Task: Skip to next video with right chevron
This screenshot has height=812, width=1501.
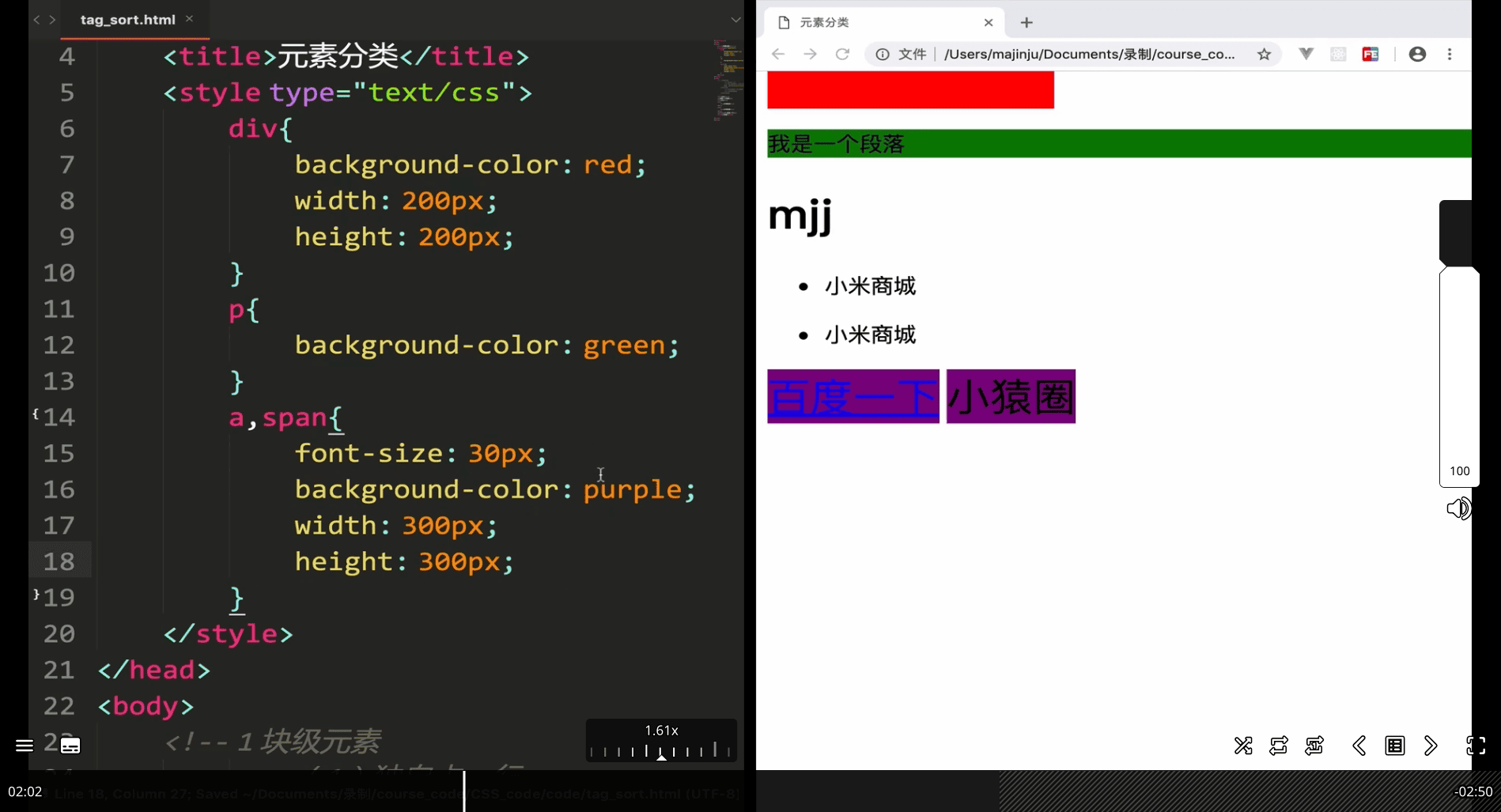Action: (x=1431, y=746)
